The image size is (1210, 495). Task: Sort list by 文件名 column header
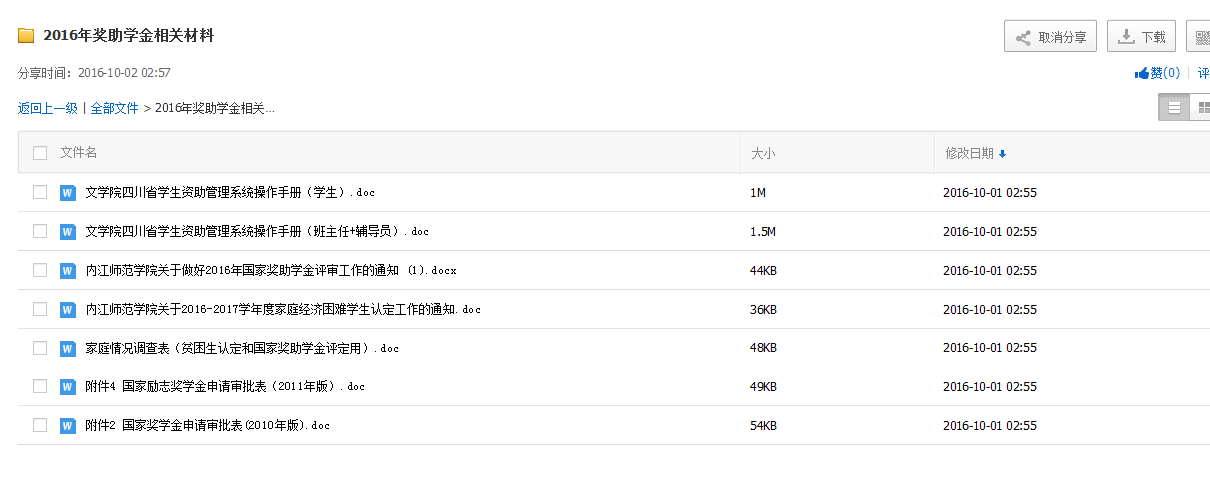pyautogui.click(x=79, y=153)
